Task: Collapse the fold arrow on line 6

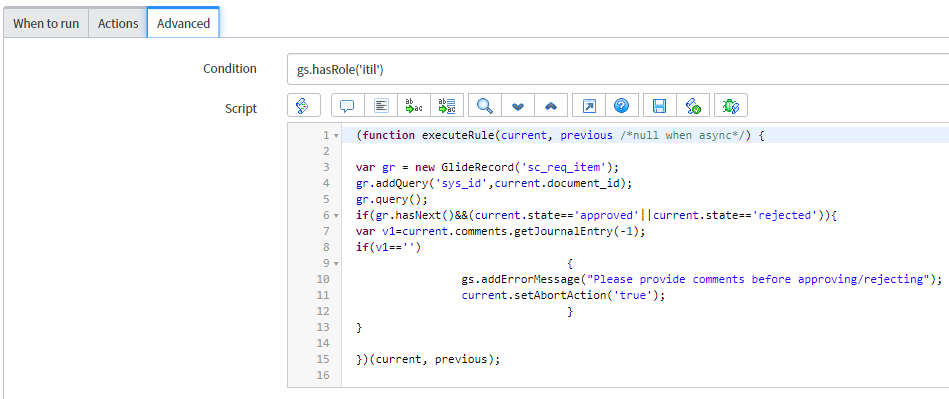Action: (336, 216)
